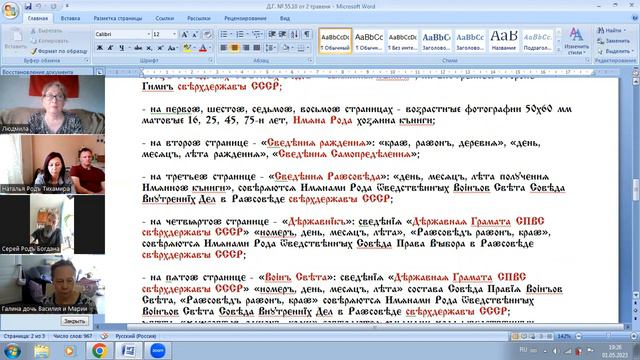The width and height of the screenshot is (640, 360).
Task: Apply strikethrough formatting
Action: pyautogui.click(x=138, y=48)
